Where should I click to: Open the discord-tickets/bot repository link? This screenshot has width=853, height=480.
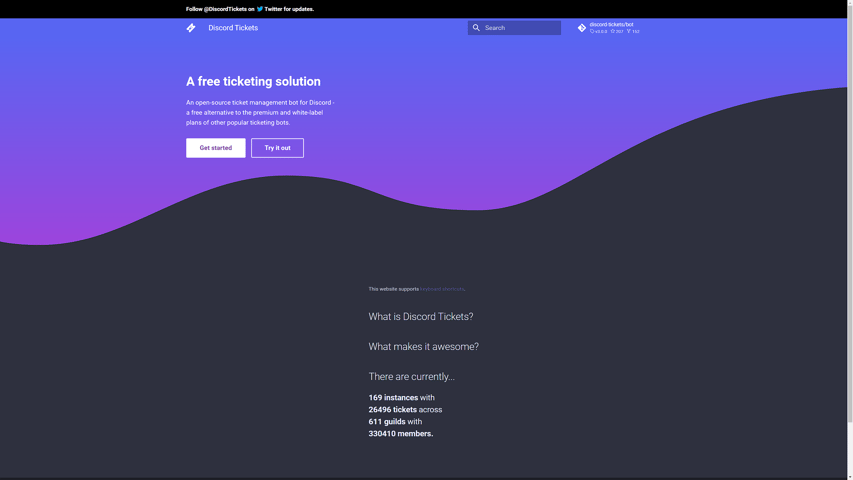point(611,24)
